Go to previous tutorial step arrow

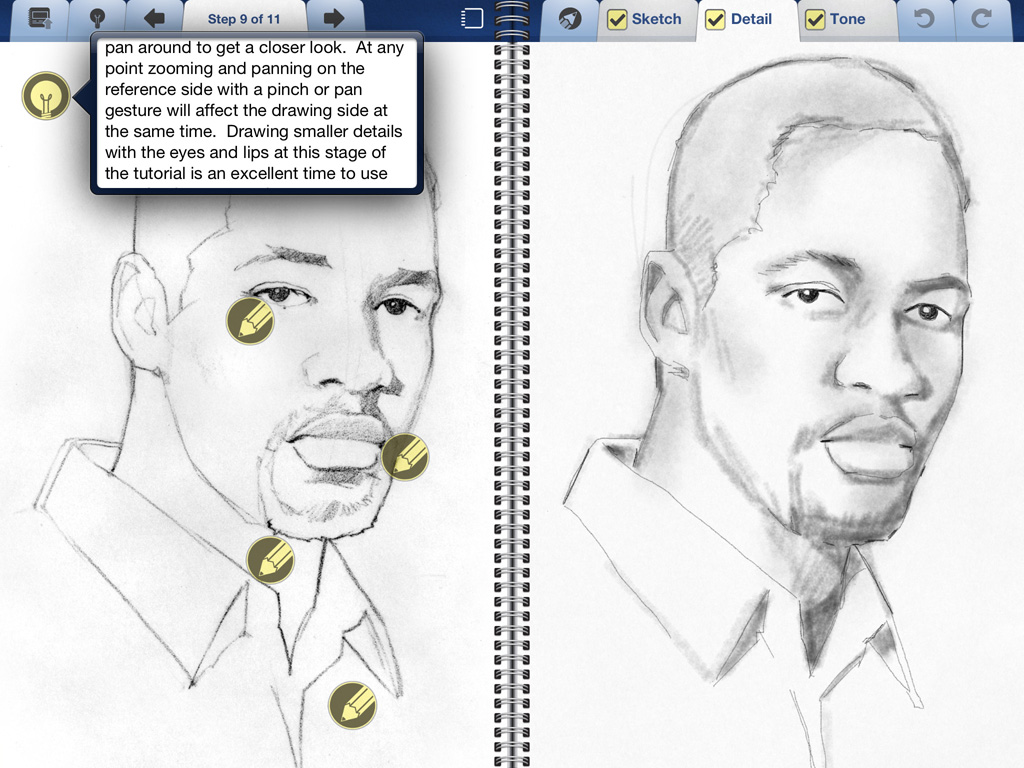click(x=154, y=18)
